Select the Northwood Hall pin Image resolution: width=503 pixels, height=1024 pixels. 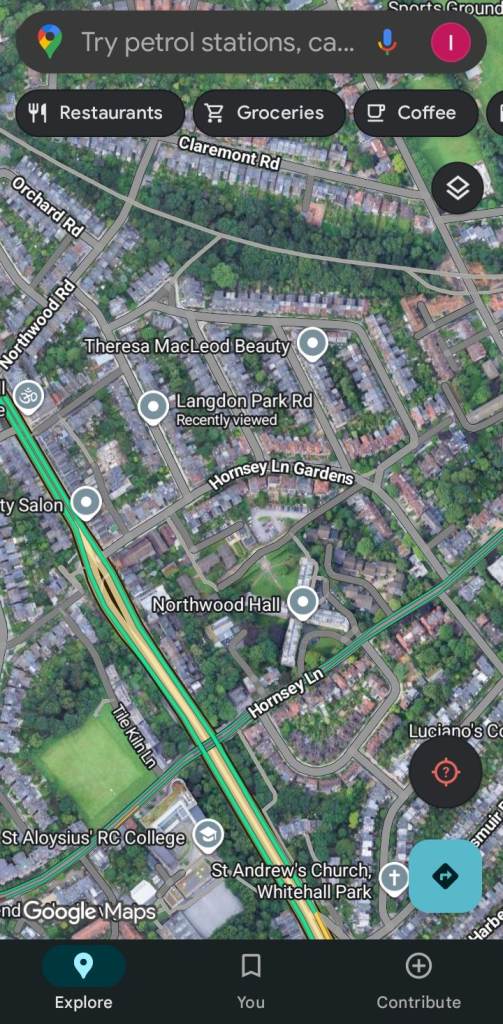click(x=302, y=603)
